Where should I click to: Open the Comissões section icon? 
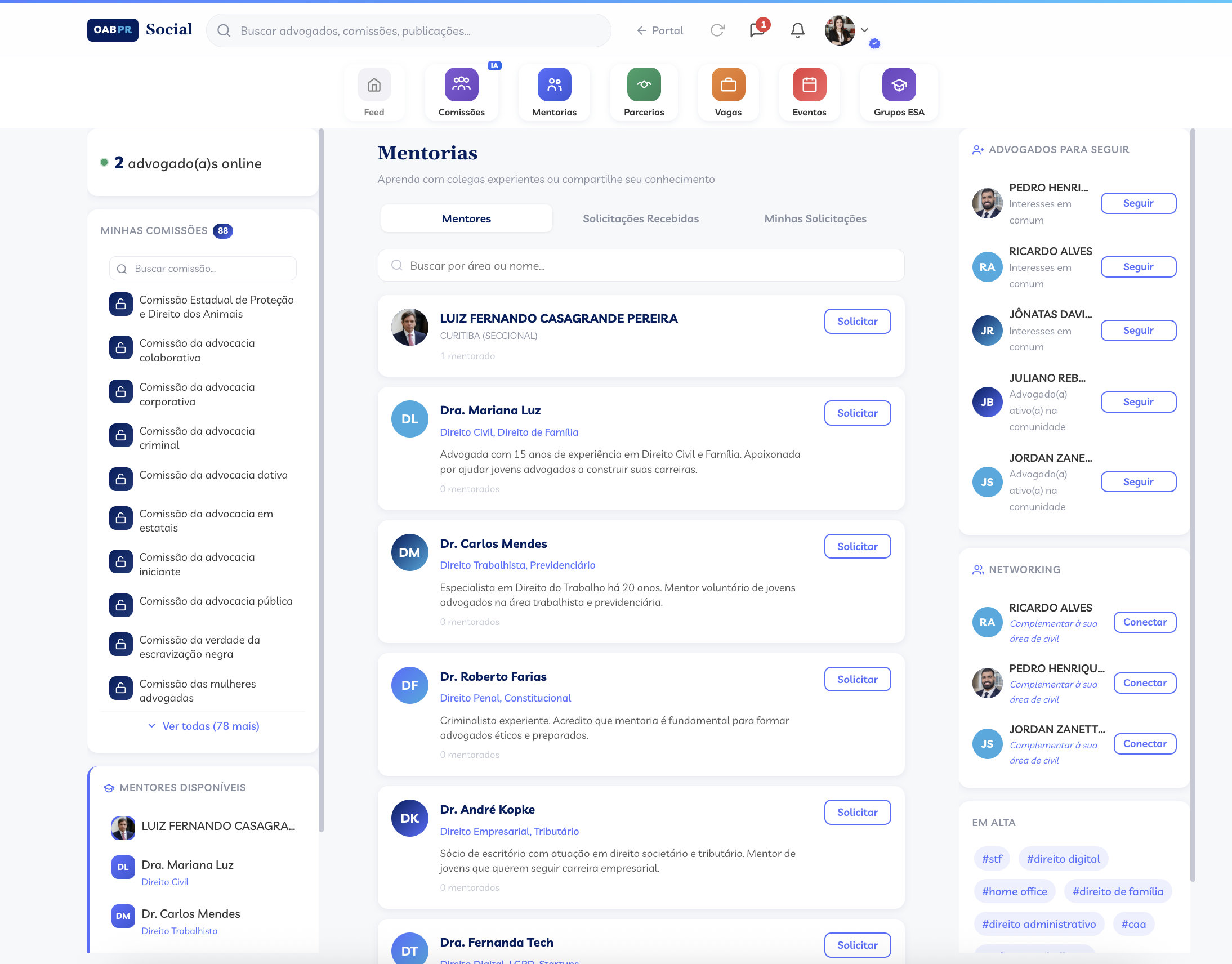coord(461,85)
